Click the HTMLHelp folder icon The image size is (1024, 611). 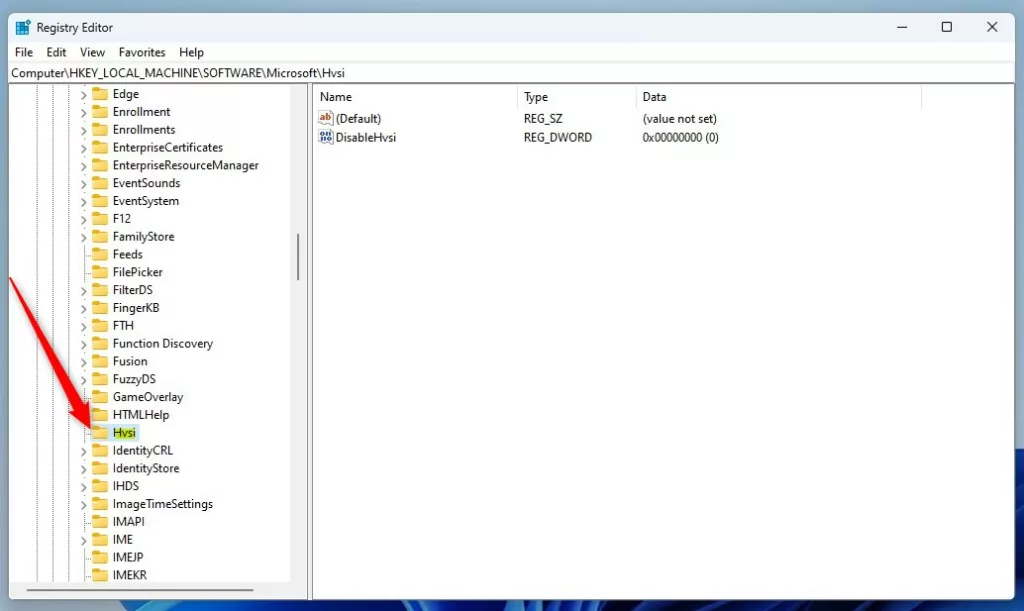(100, 415)
